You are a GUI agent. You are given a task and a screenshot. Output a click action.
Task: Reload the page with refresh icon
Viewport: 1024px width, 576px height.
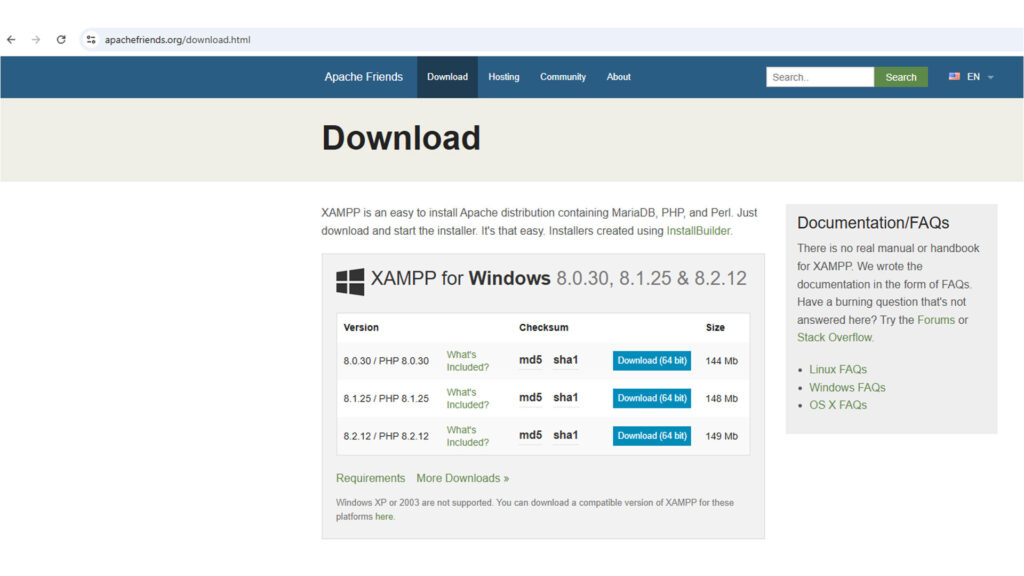(62, 39)
